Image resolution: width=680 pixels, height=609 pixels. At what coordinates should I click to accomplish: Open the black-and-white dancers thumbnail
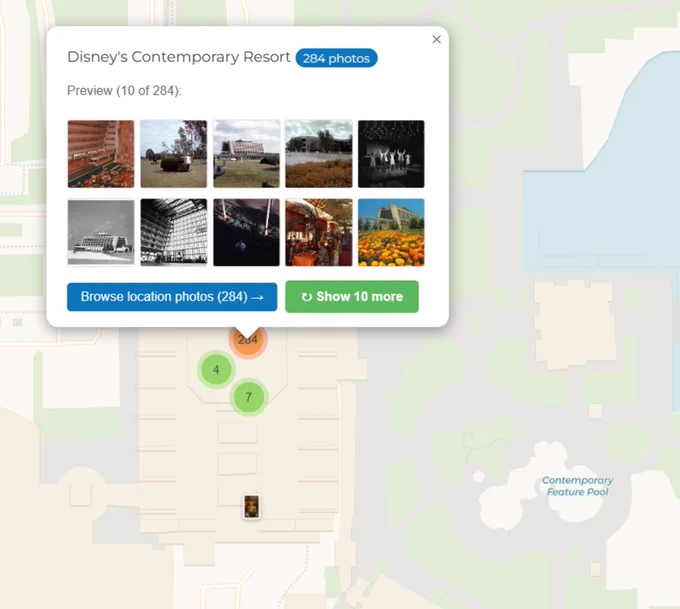pos(391,154)
